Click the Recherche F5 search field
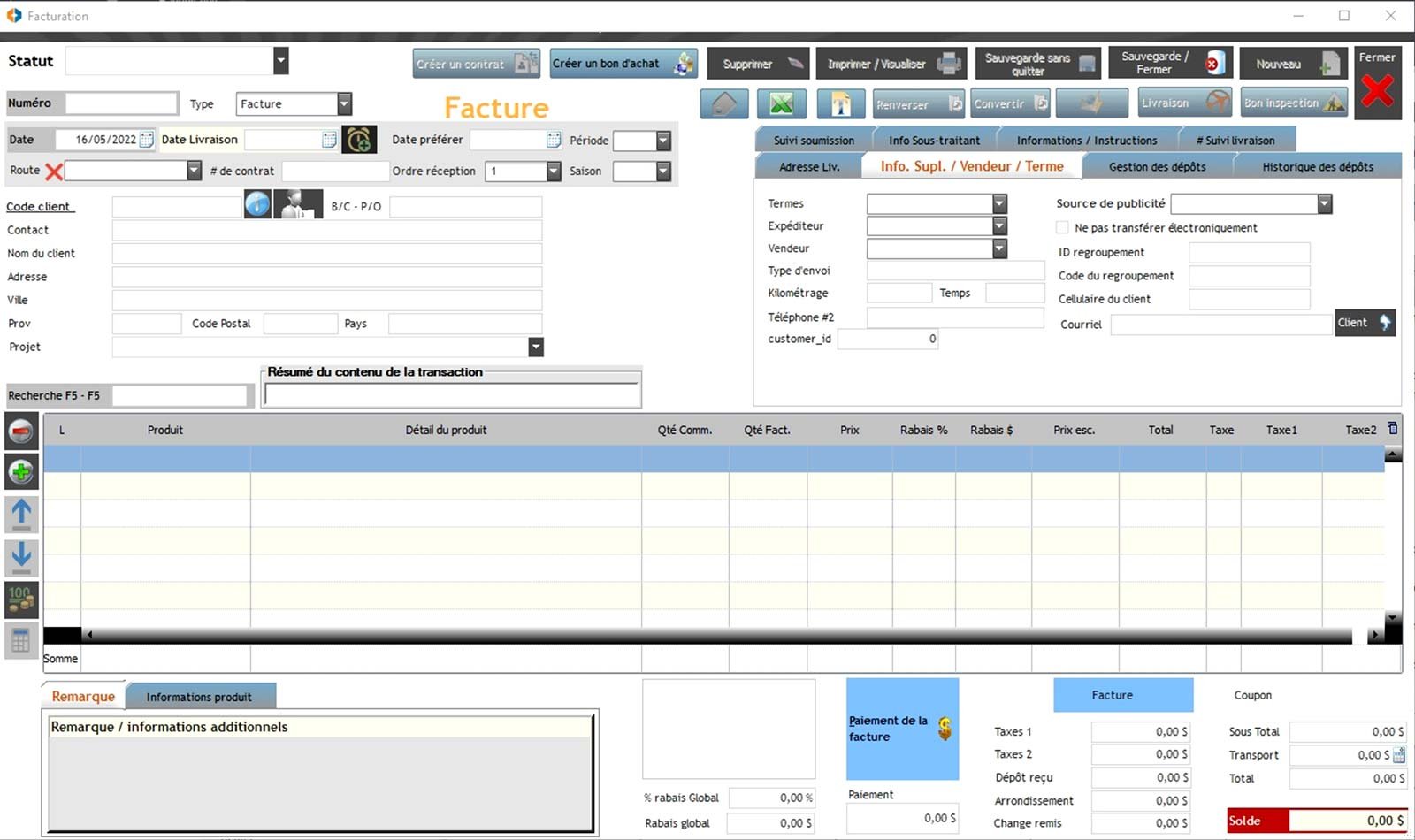 [180, 395]
